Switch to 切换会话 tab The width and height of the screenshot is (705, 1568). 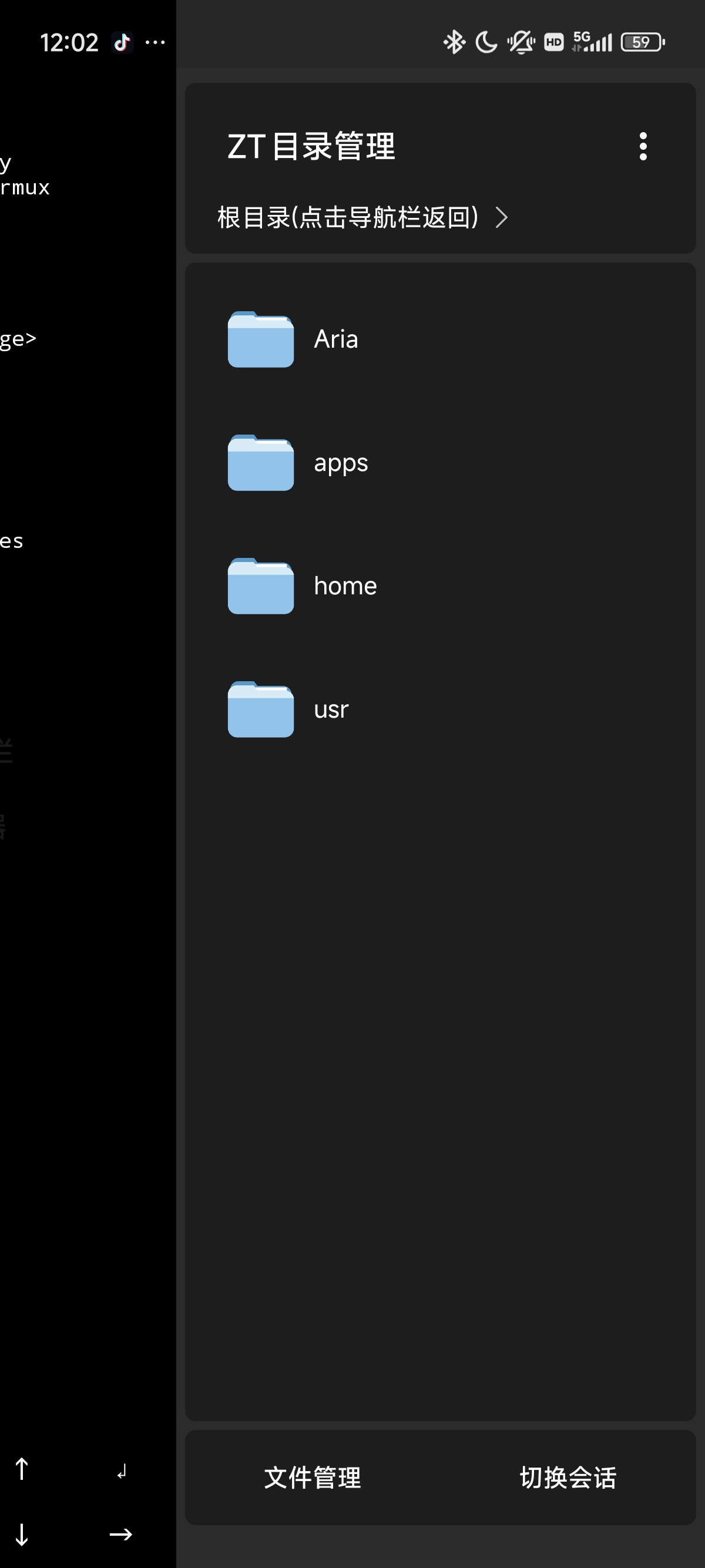click(568, 1478)
